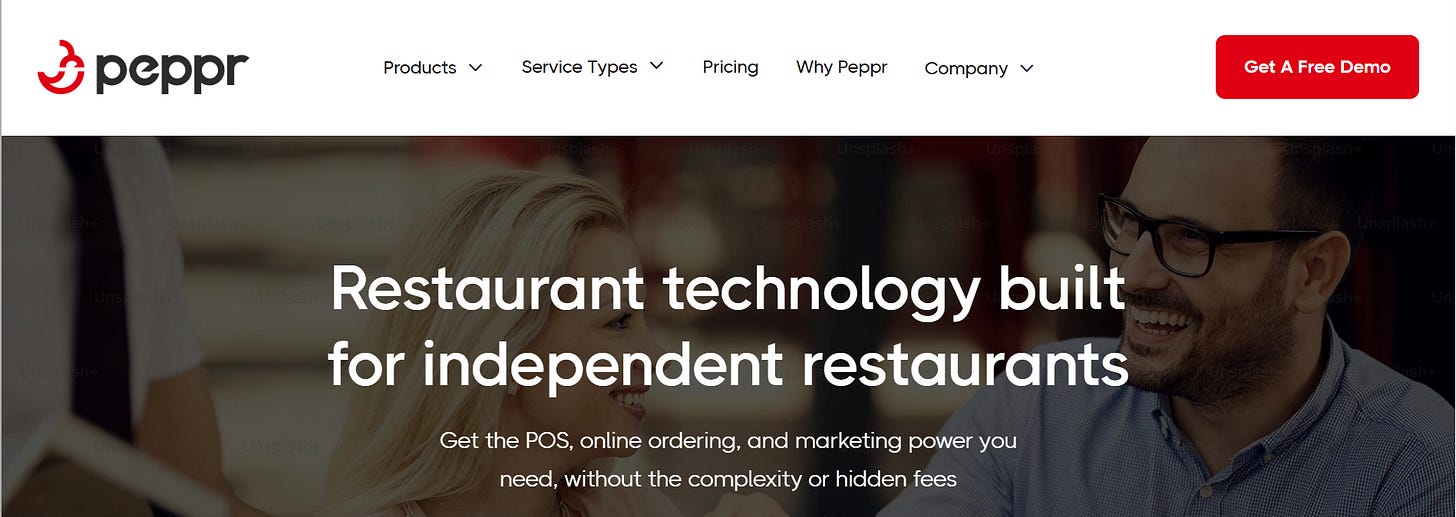Click the man's black glasses in hero photo

(x=1200, y=233)
